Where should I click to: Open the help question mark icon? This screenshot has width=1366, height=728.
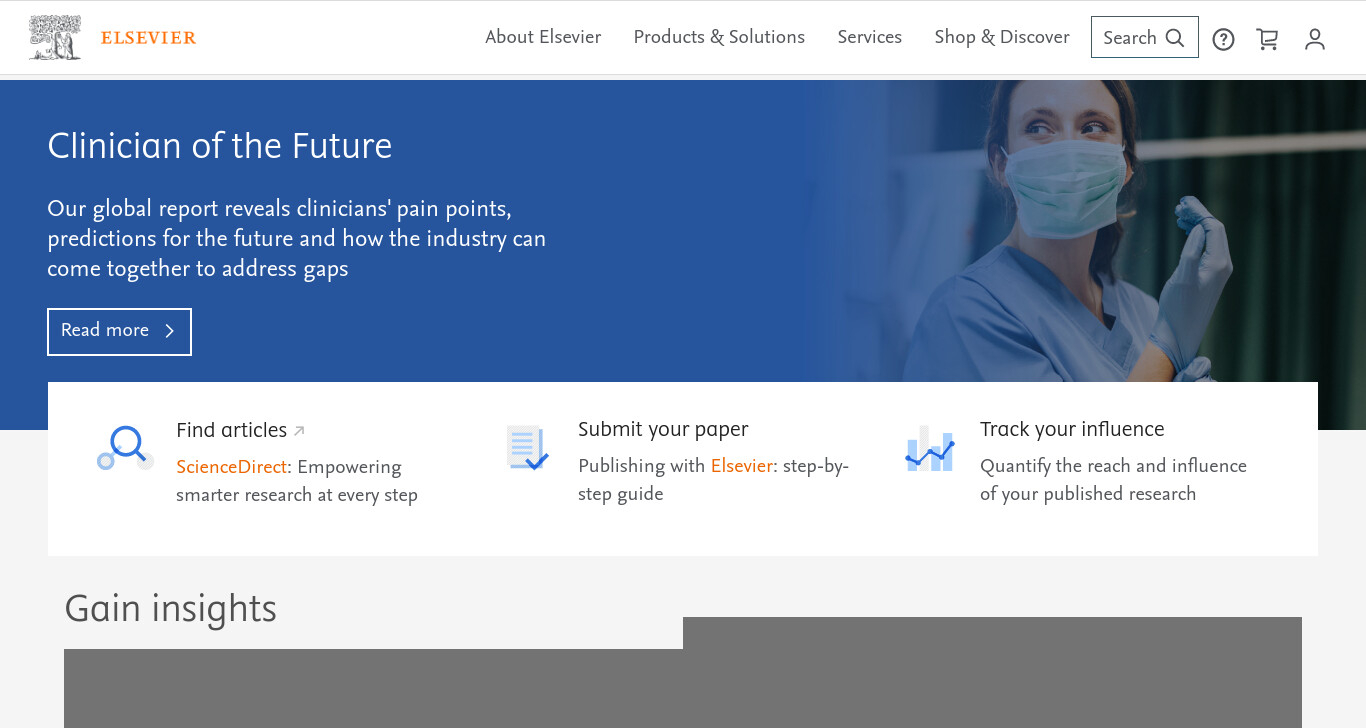click(1223, 39)
